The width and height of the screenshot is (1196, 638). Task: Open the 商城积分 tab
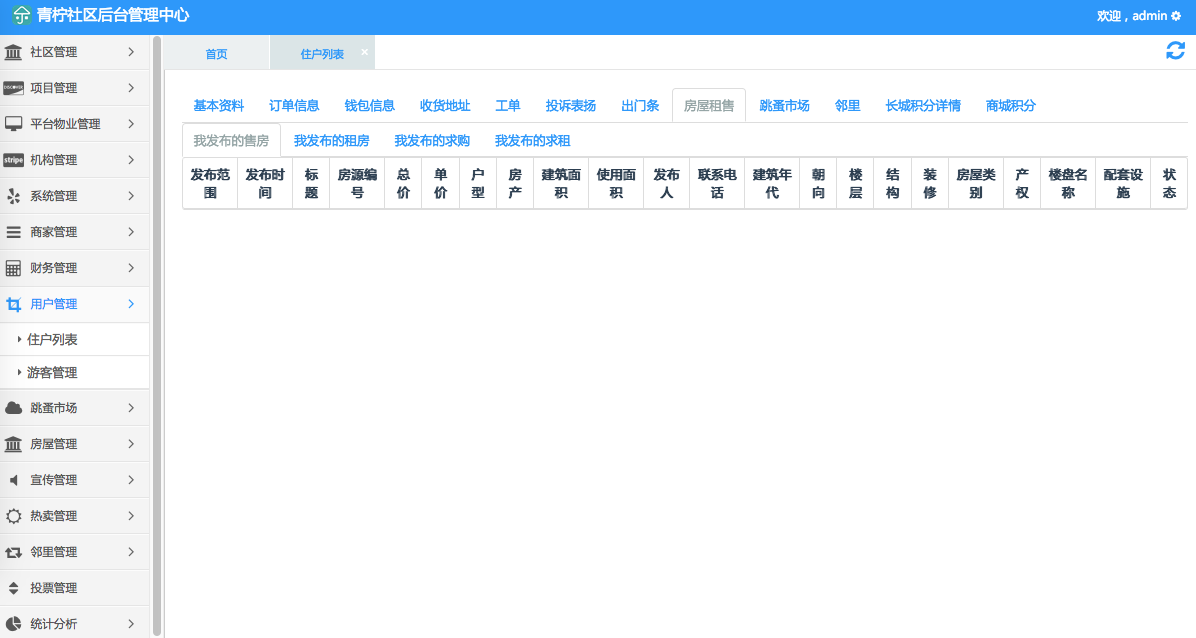coord(1011,105)
